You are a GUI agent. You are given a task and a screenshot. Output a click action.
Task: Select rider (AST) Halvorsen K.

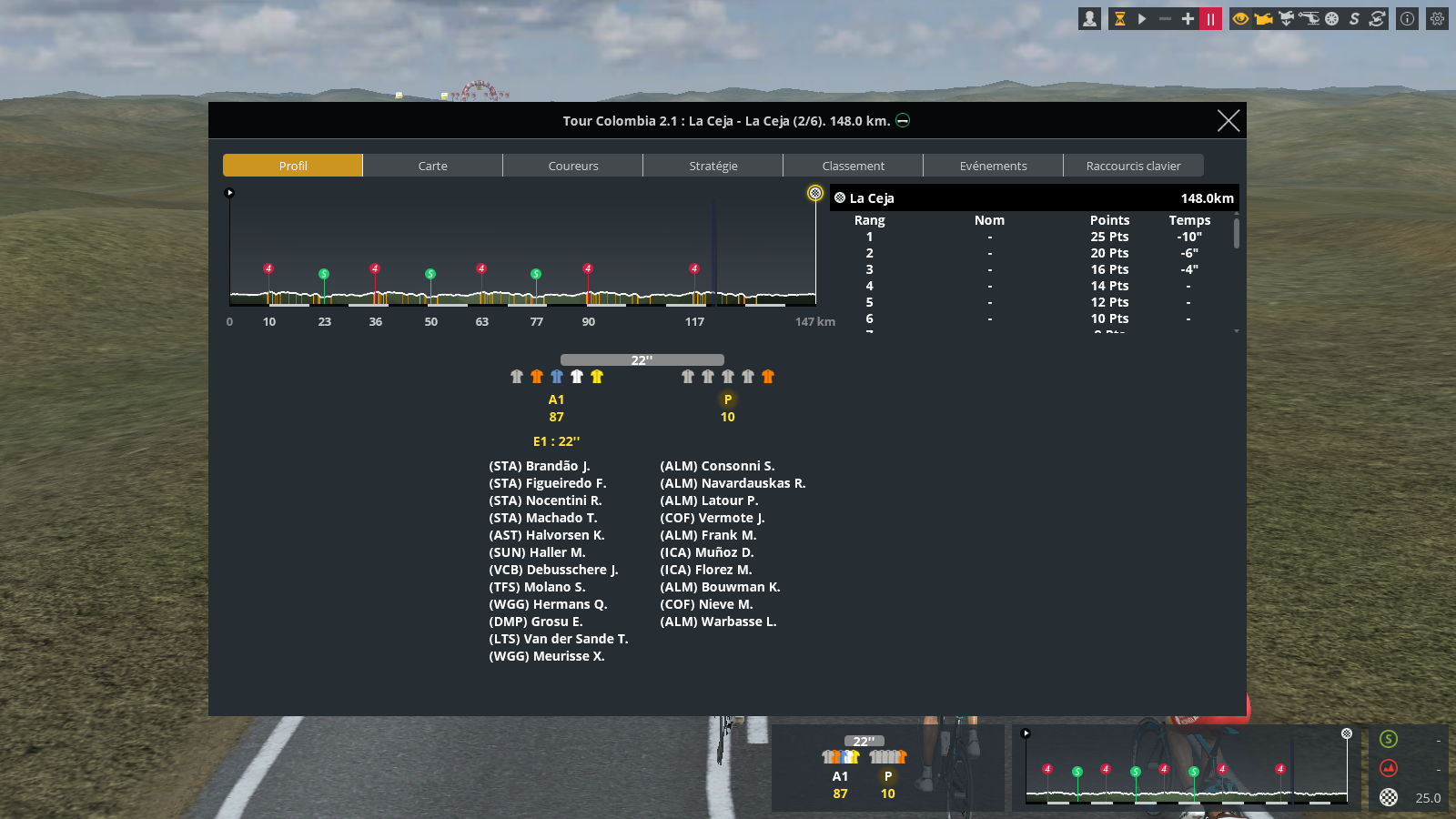point(547,535)
